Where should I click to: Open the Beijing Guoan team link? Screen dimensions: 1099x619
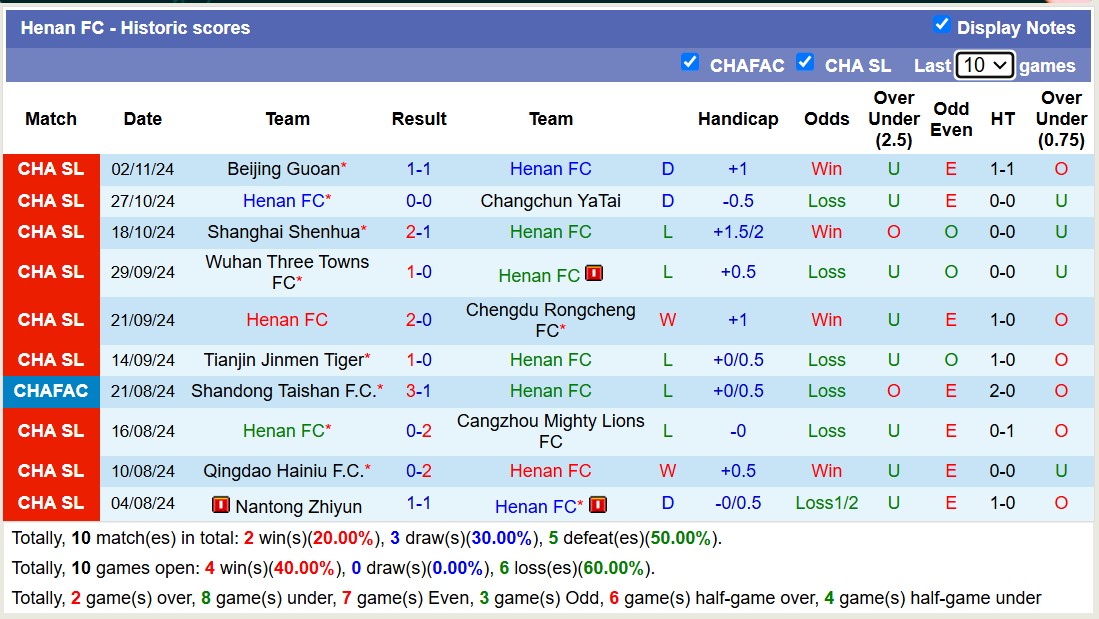(x=281, y=169)
